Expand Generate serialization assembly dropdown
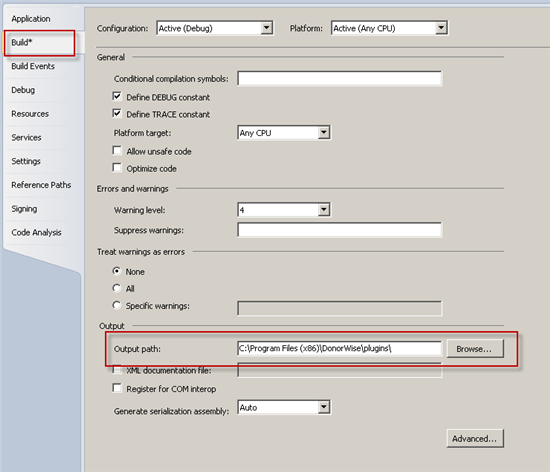 [284, 407]
